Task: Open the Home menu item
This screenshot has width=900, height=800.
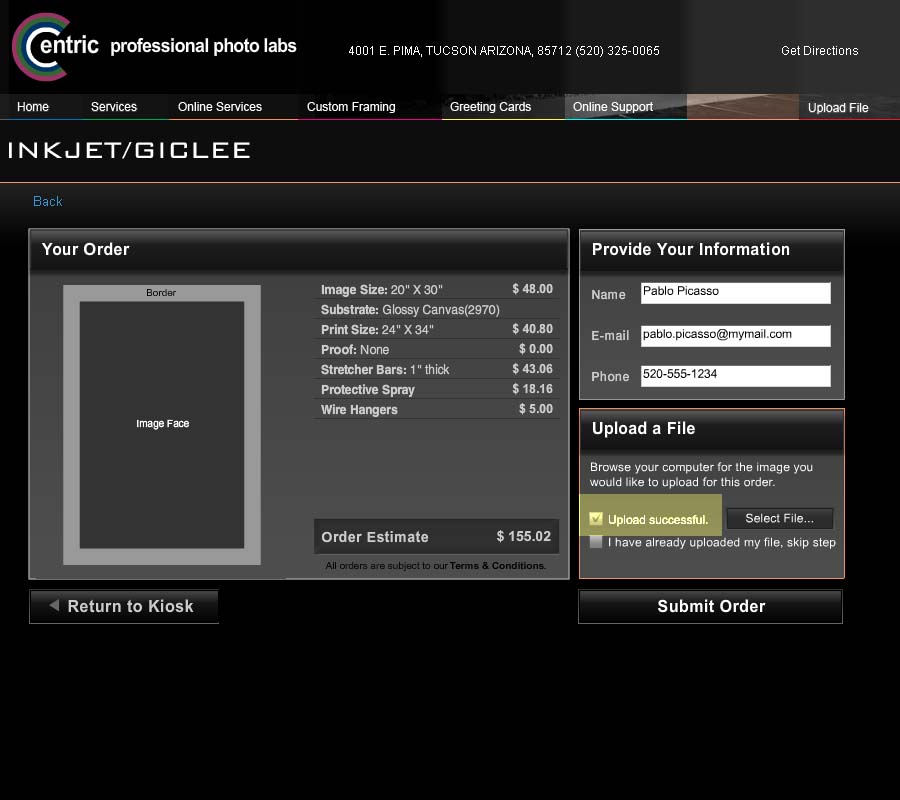Action: click(33, 107)
